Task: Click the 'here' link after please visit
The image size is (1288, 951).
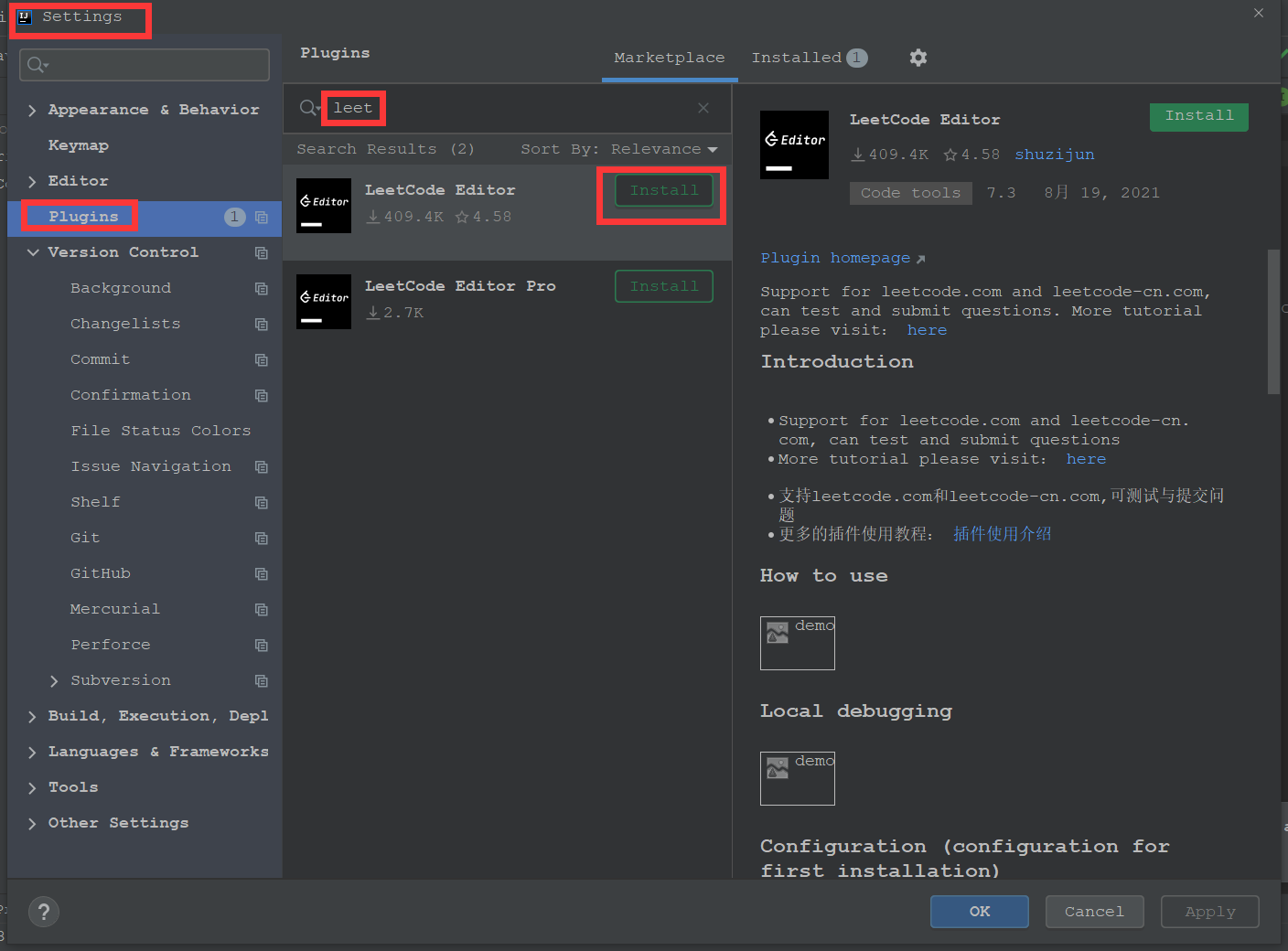Action: (928, 330)
